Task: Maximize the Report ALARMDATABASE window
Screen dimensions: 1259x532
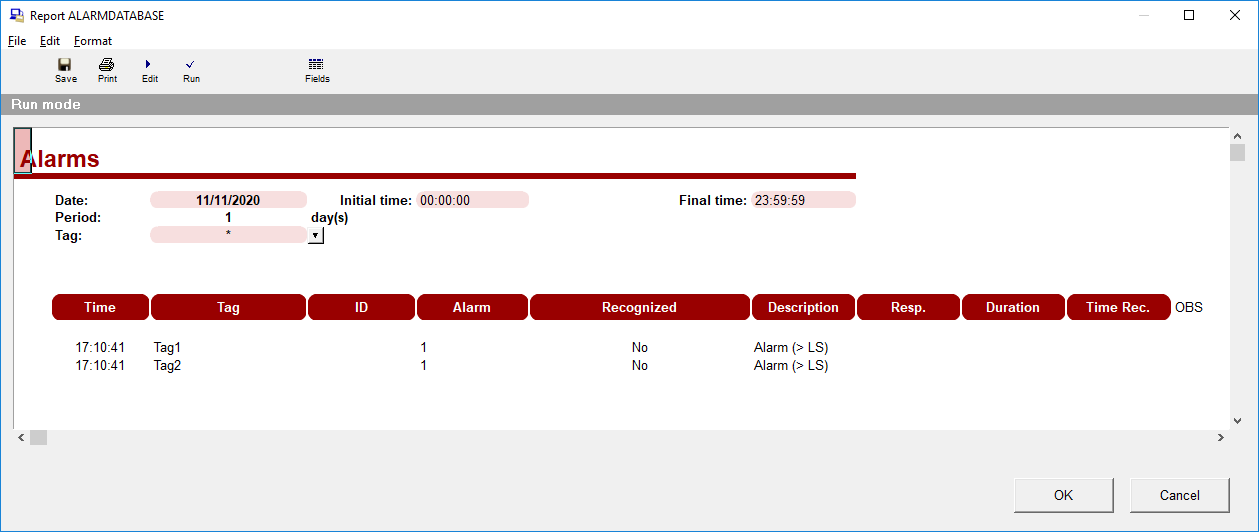Action: (x=1189, y=15)
